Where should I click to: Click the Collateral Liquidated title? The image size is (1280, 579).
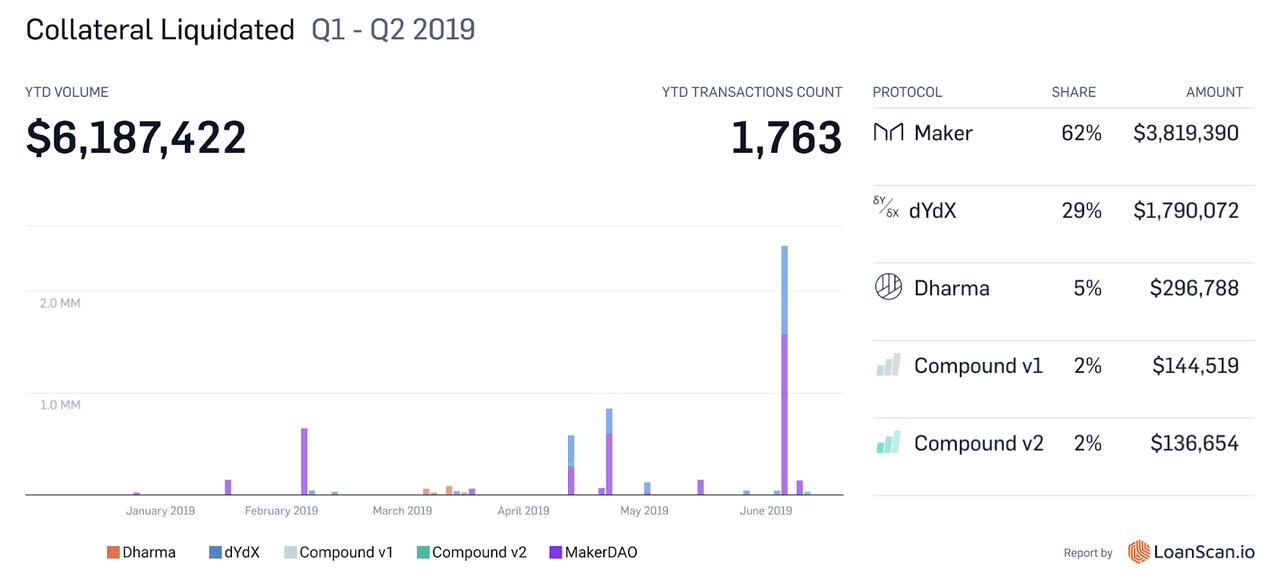pos(160,30)
